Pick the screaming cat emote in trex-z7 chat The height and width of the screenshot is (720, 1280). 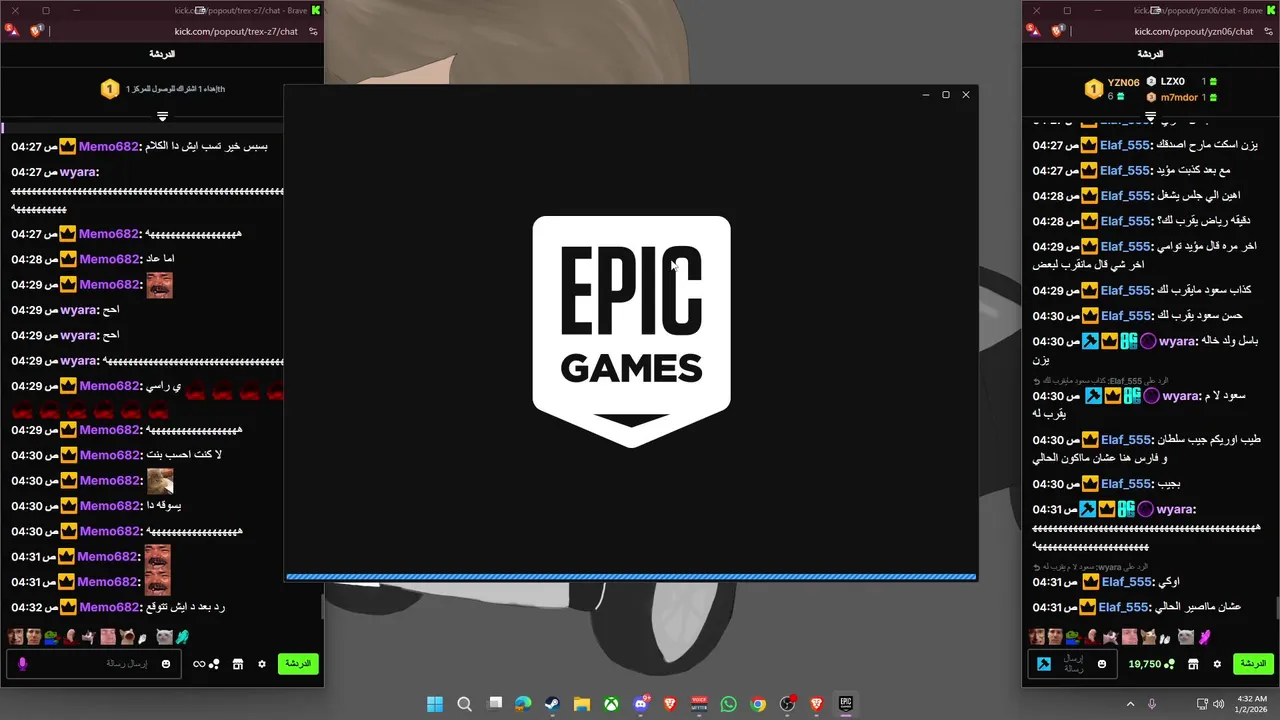point(127,637)
